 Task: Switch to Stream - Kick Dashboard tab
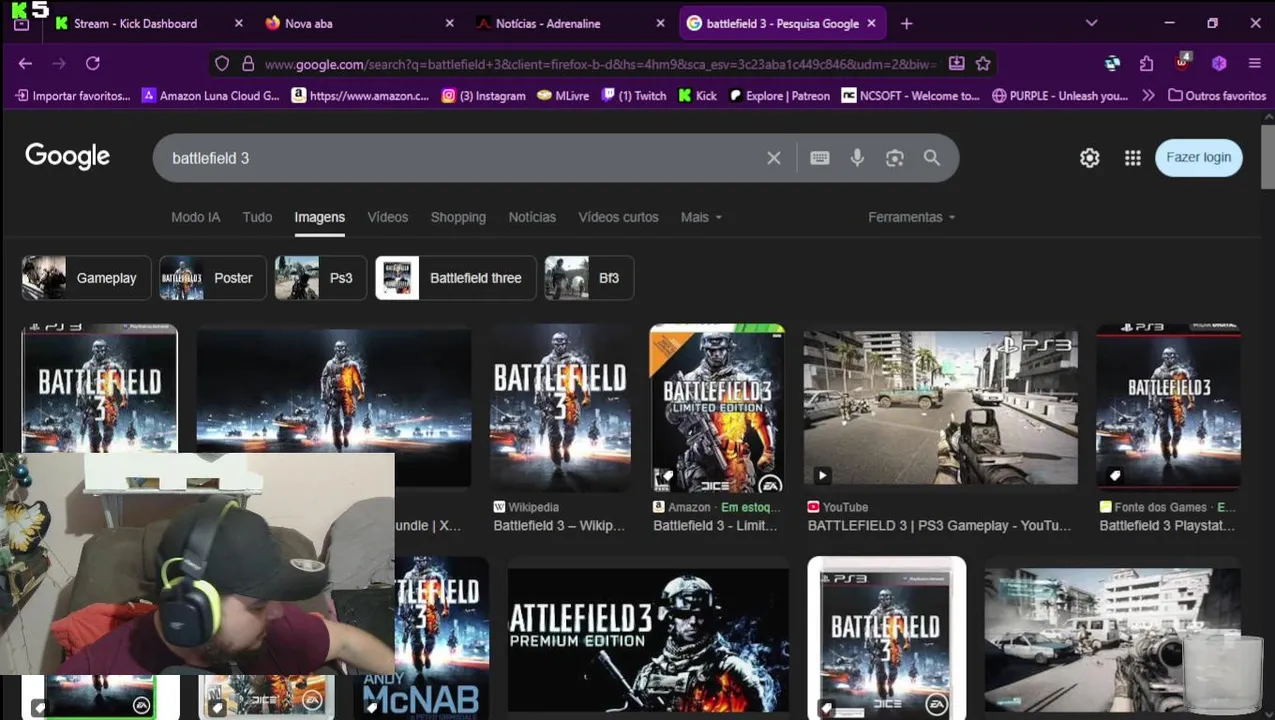135,23
